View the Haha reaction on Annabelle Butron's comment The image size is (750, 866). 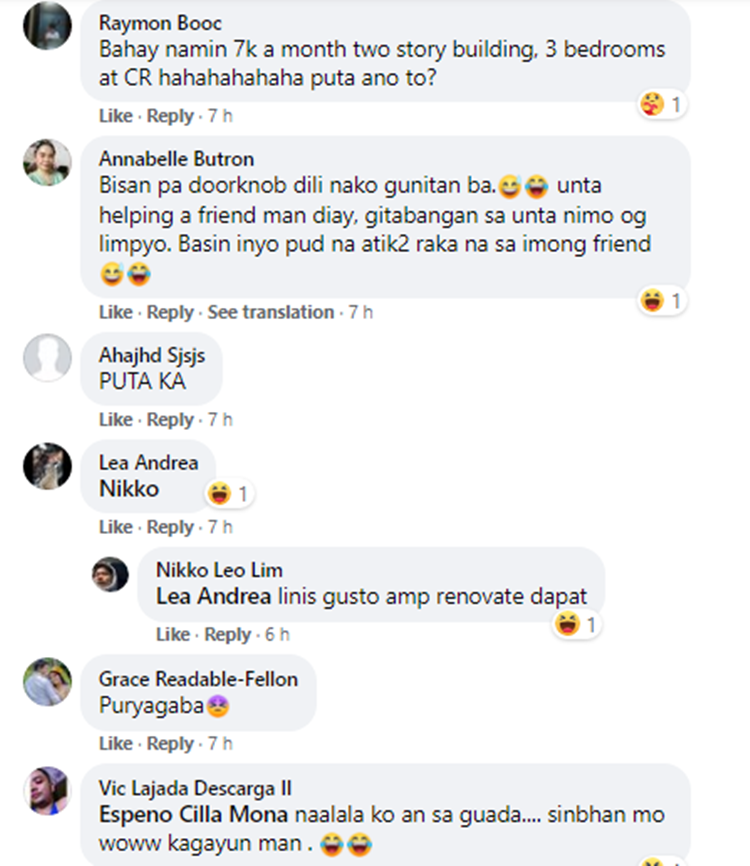tap(652, 300)
